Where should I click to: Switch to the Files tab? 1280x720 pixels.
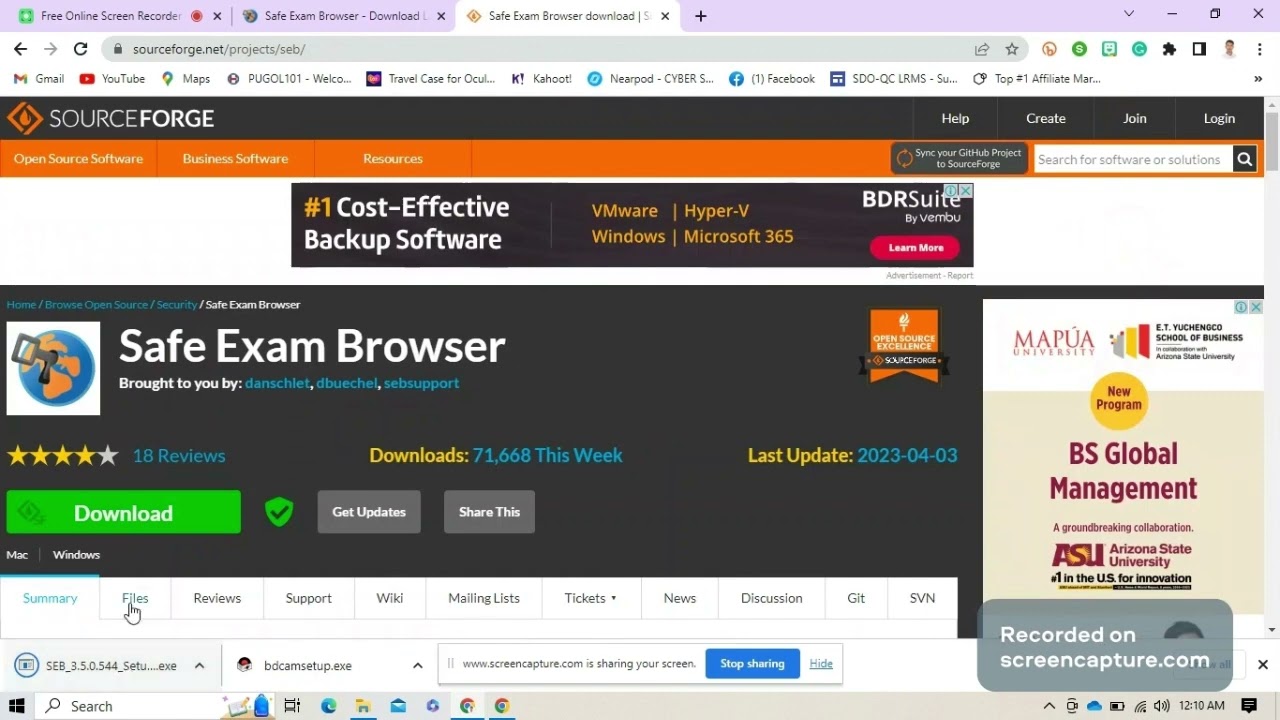point(135,598)
